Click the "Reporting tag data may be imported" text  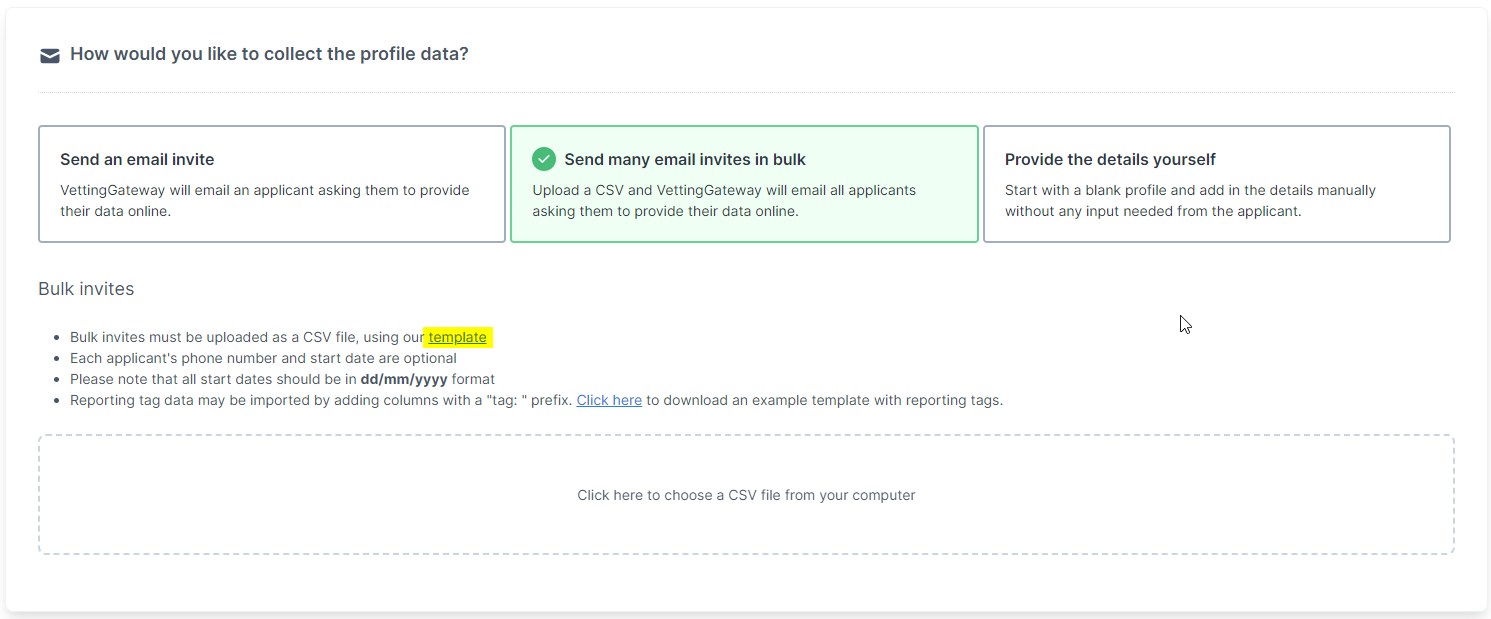point(184,400)
